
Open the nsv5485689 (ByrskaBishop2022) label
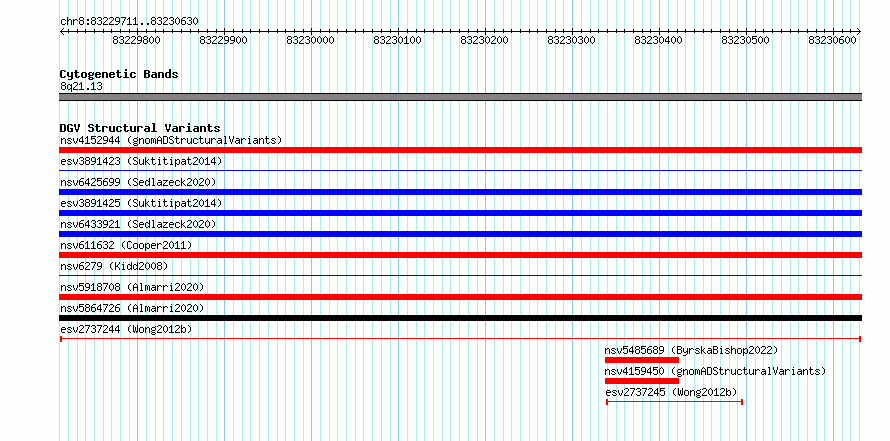(691, 350)
